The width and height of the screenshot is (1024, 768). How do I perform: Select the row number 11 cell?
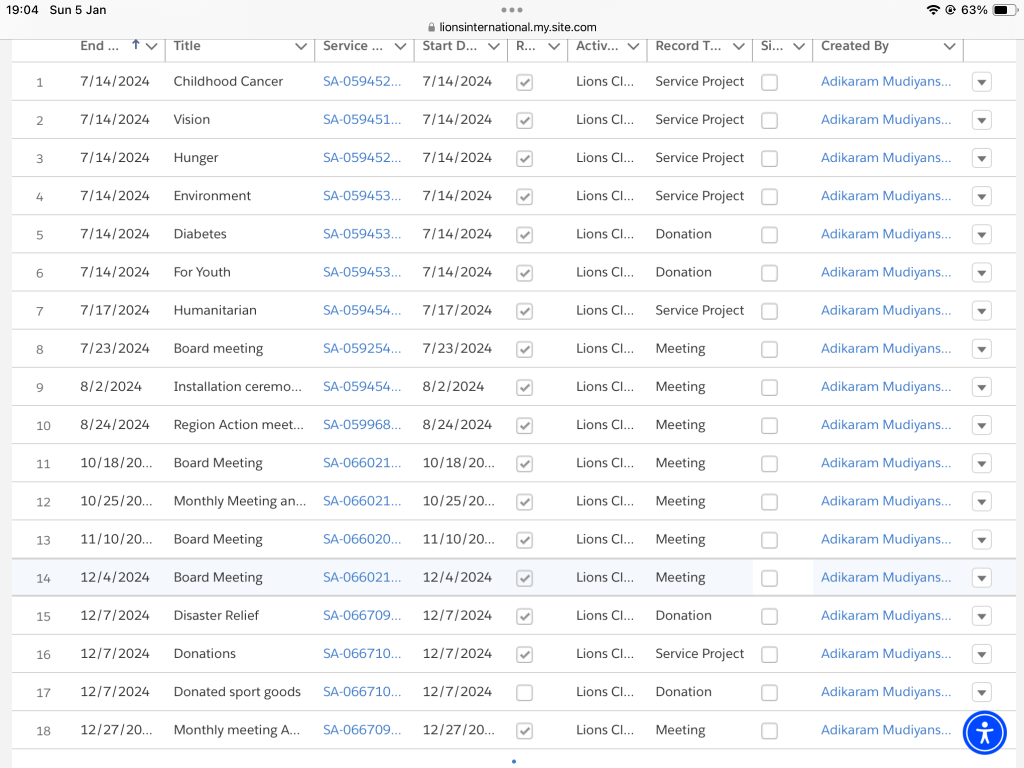[x=43, y=464]
